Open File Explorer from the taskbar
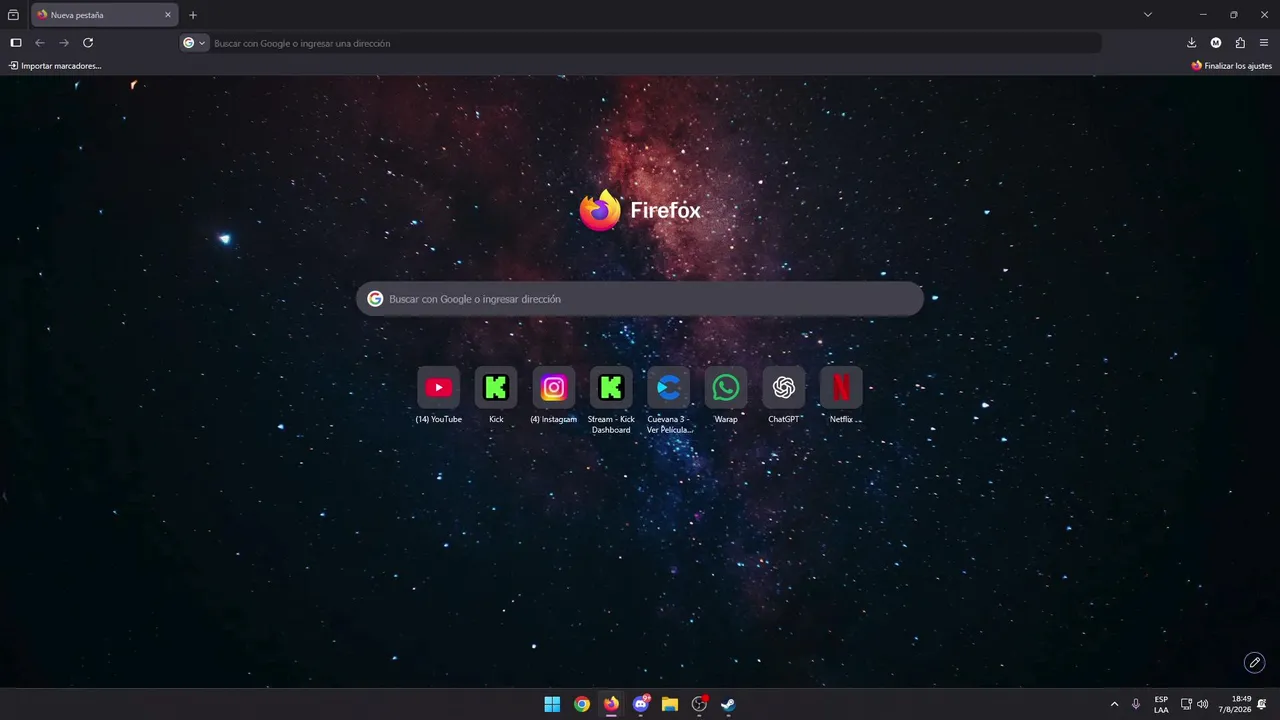Viewport: 1280px width, 720px height. click(670, 704)
